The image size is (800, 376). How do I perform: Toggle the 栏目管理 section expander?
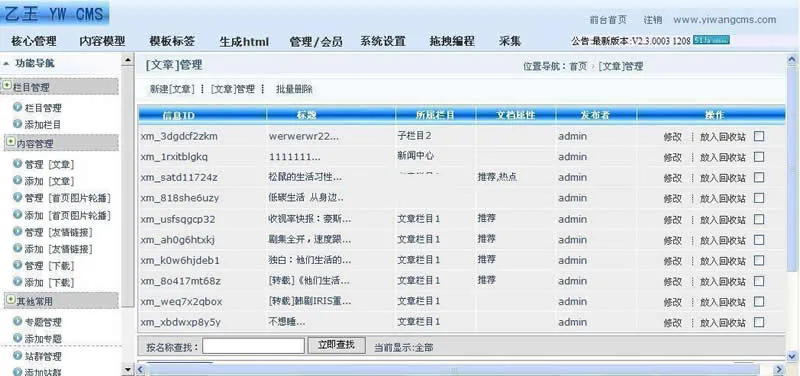(7, 86)
